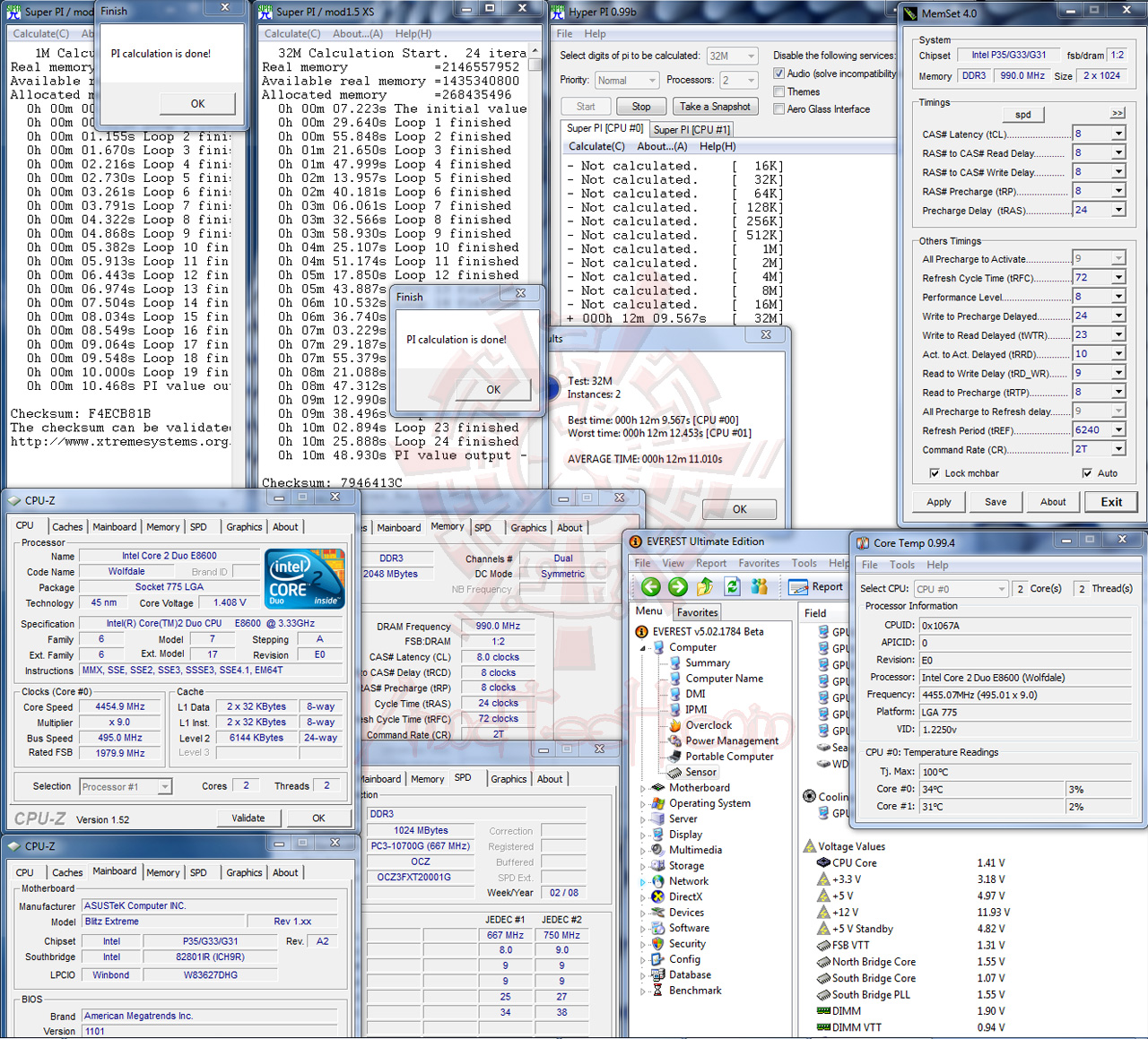Select the Benchmark icon in EVEREST tree
Screen dimensions: 1148x1039
pyautogui.click(x=658, y=991)
